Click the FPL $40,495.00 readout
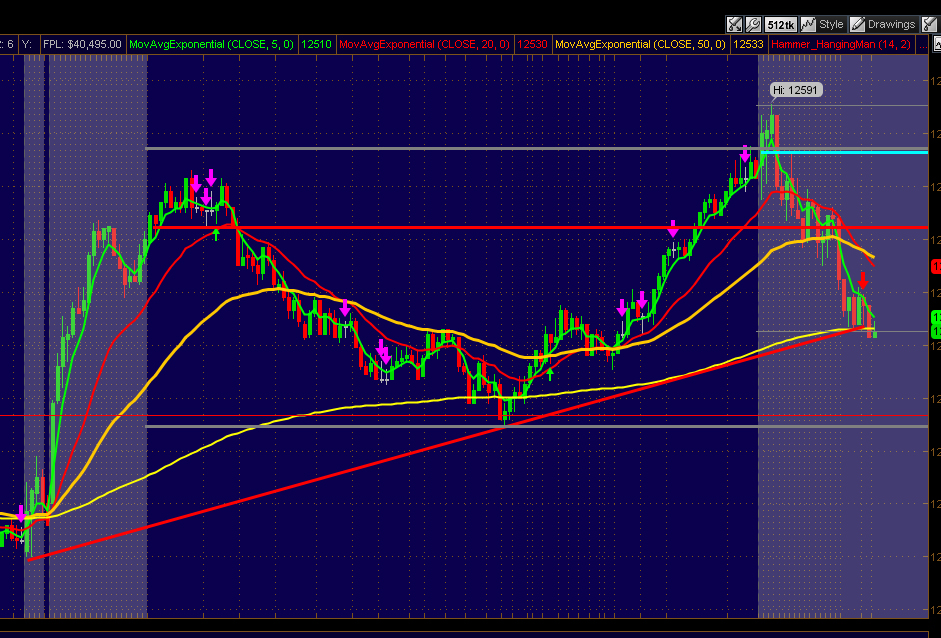The width and height of the screenshot is (941, 638). click(x=82, y=44)
